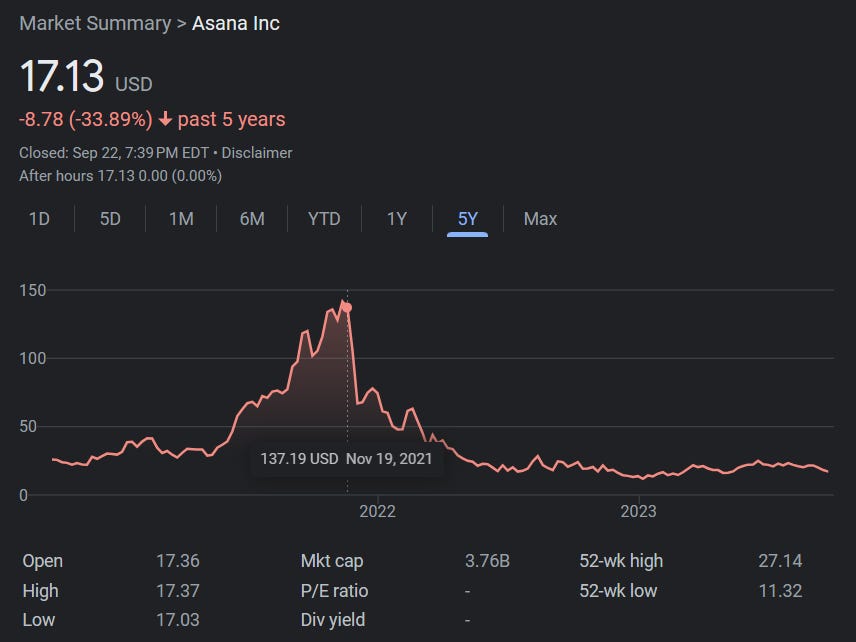Click the 2023 axis label
856x642 pixels.
(638, 512)
